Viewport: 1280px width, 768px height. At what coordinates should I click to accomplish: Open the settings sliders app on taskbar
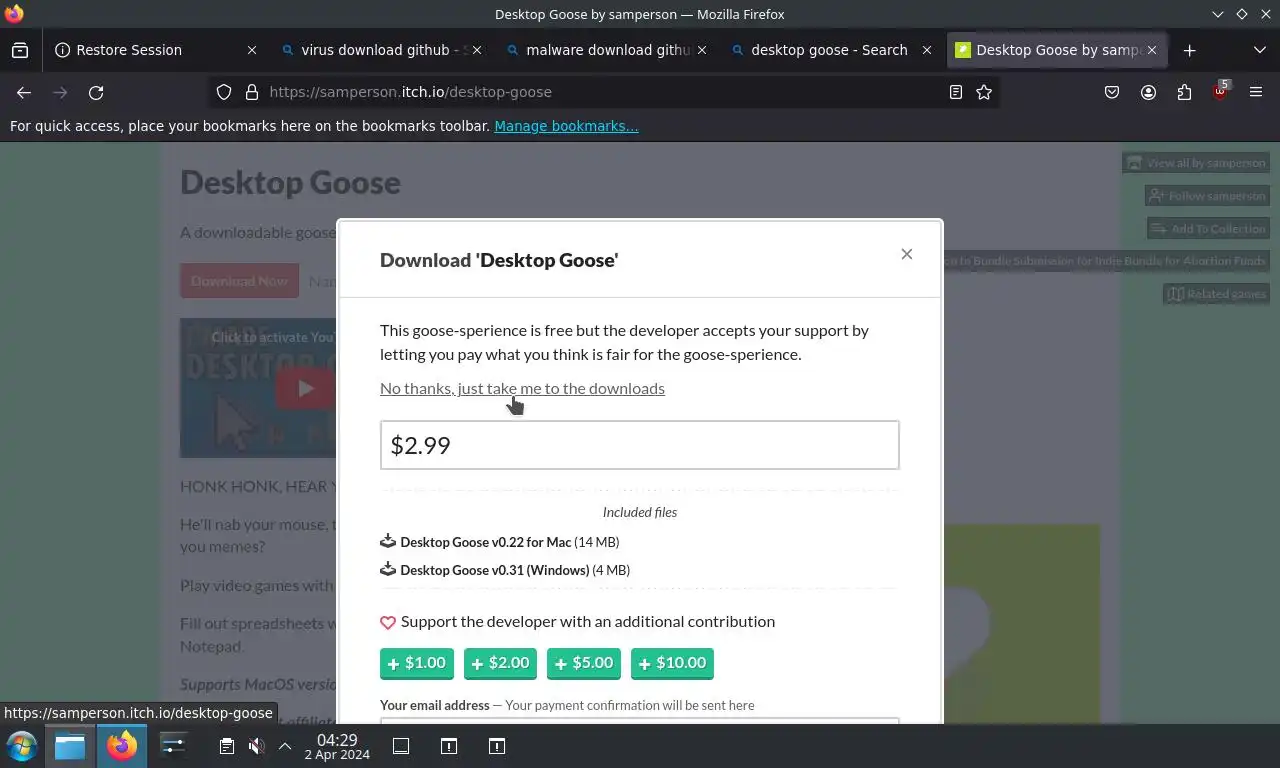(x=173, y=745)
